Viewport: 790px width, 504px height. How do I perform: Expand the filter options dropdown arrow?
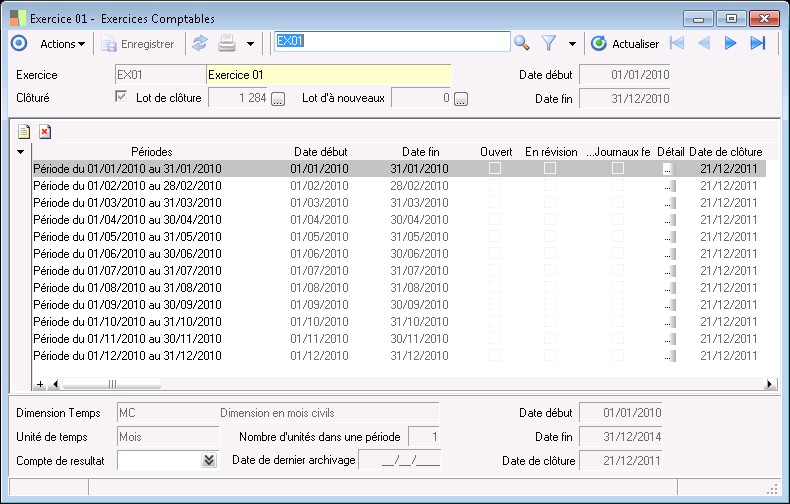tap(572, 44)
